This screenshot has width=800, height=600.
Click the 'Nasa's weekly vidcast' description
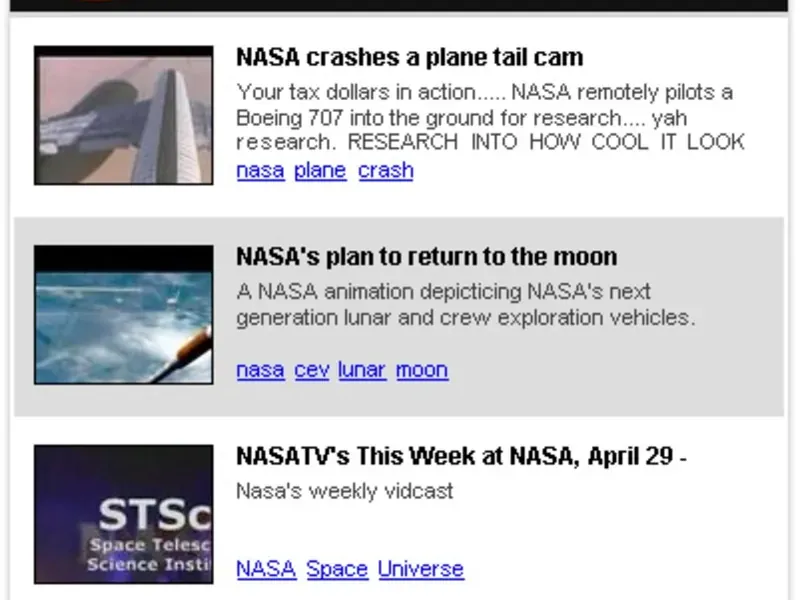pos(344,491)
